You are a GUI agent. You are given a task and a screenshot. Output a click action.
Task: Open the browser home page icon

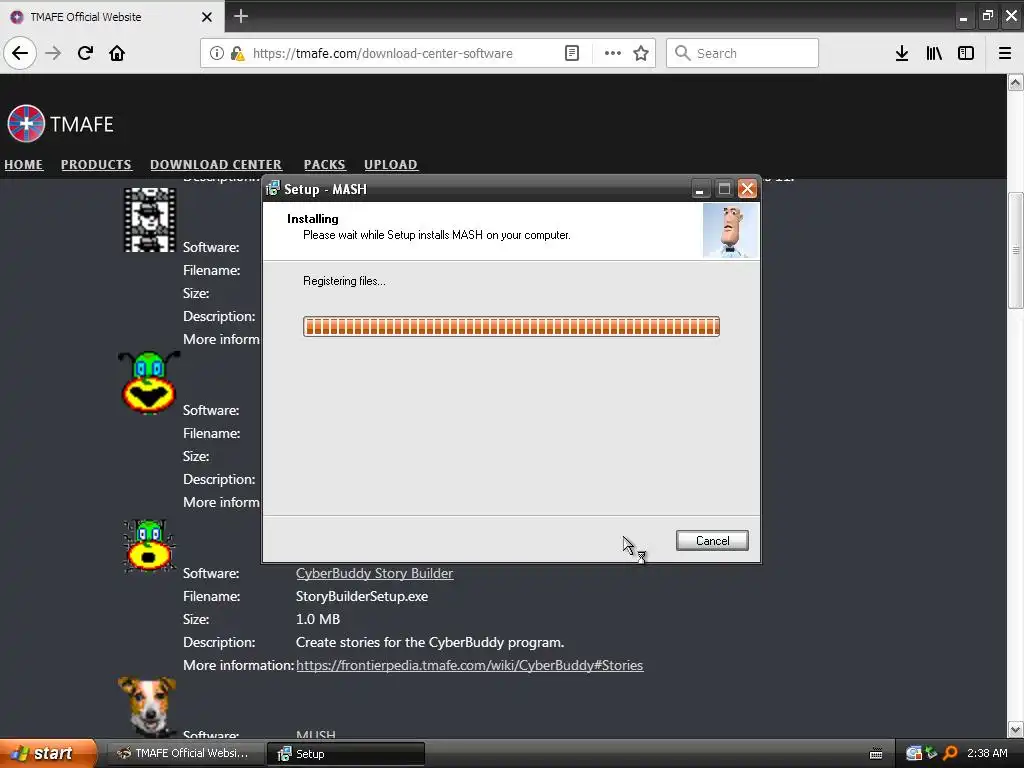[117, 53]
